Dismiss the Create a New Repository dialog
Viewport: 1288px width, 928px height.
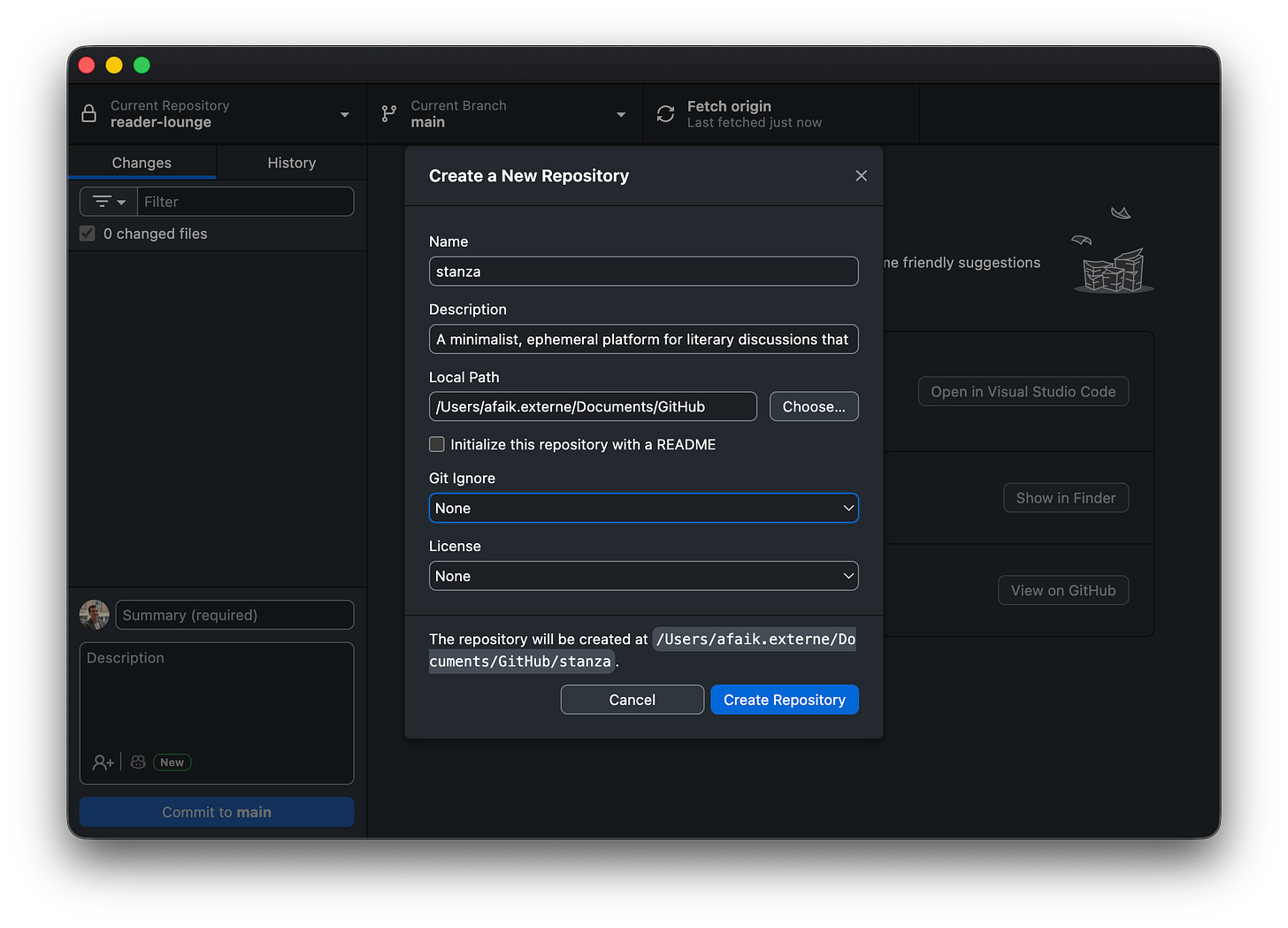pos(861,175)
